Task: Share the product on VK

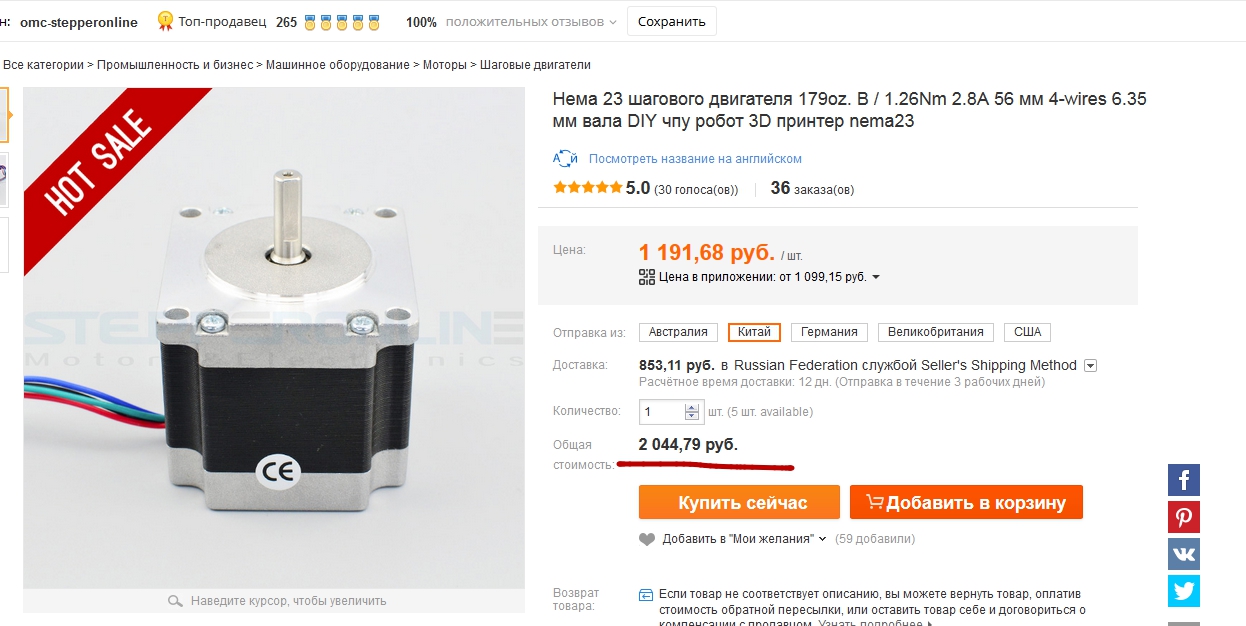Action: pos(1184,554)
